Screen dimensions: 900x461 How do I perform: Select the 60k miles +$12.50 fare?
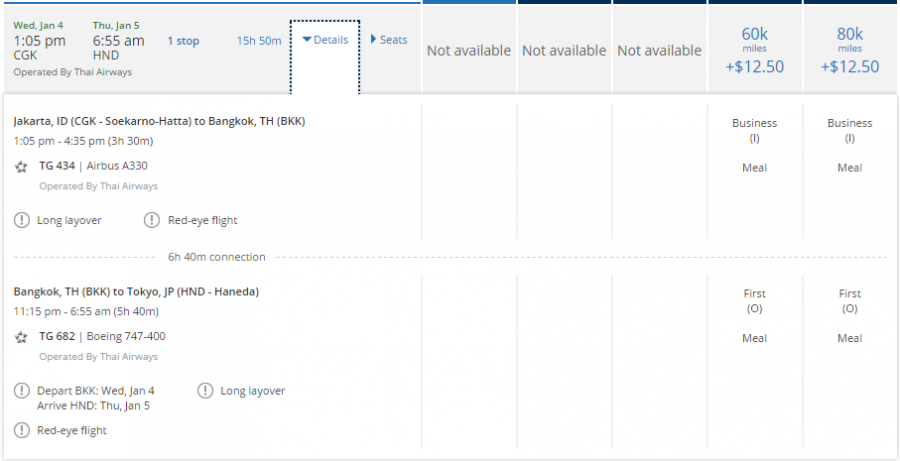[755, 50]
